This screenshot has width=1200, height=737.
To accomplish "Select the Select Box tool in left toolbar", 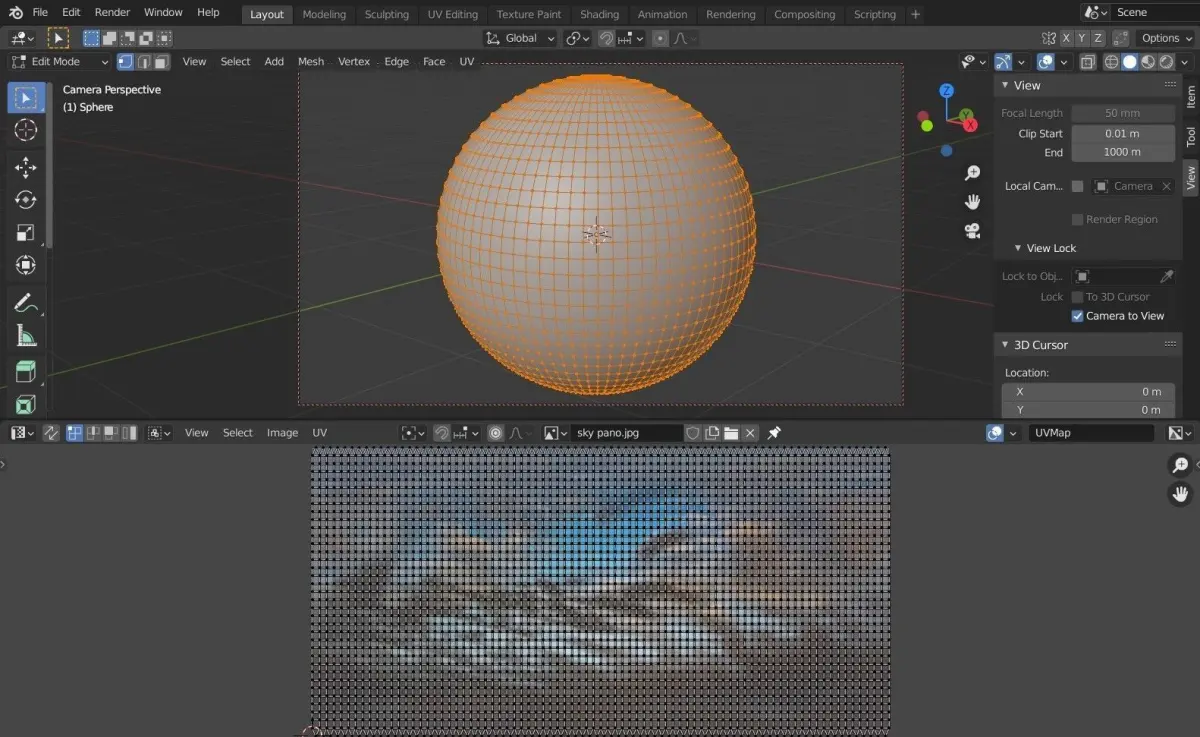I will point(26,98).
